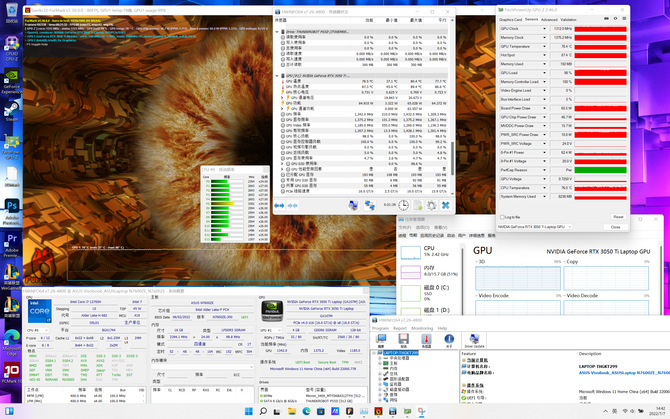Click the blue X icon in the HWiNFO sensors toolbar
Viewport: 670px width, 419px height.
tap(445, 205)
